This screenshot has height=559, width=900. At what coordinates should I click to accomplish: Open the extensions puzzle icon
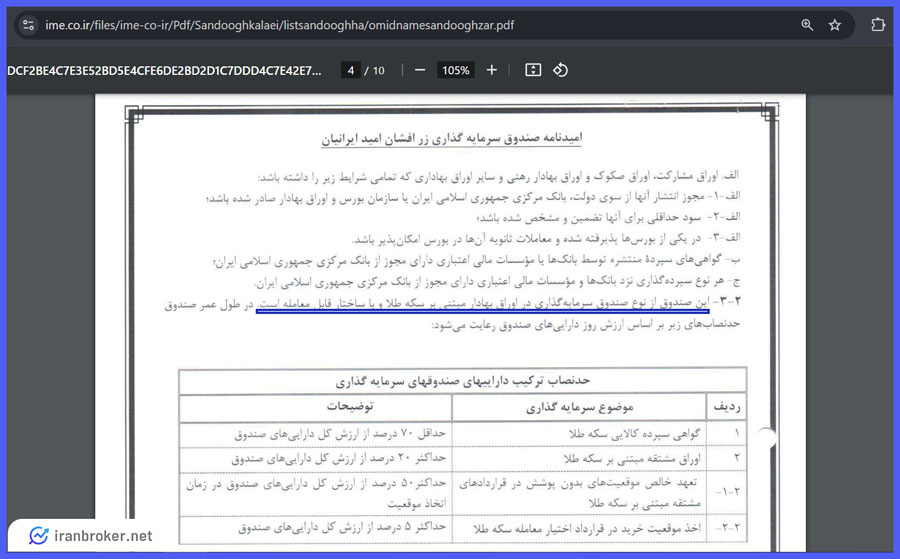(878, 25)
